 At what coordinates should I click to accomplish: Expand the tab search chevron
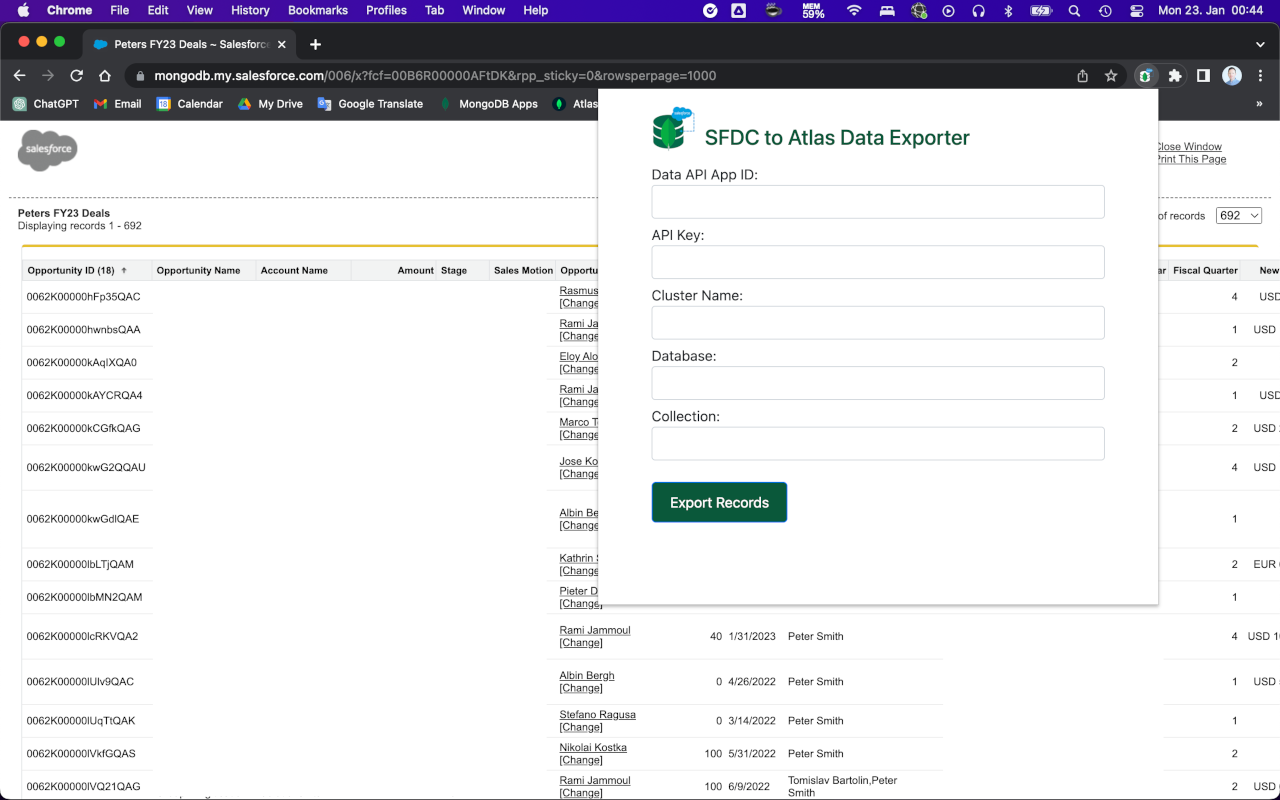(1260, 44)
